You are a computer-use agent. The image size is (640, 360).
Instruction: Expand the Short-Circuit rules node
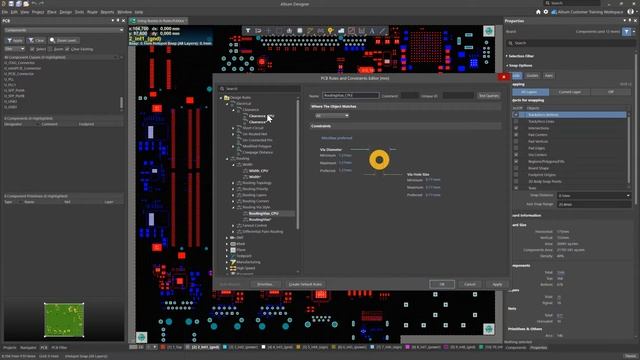pyautogui.click(x=233, y=128)
